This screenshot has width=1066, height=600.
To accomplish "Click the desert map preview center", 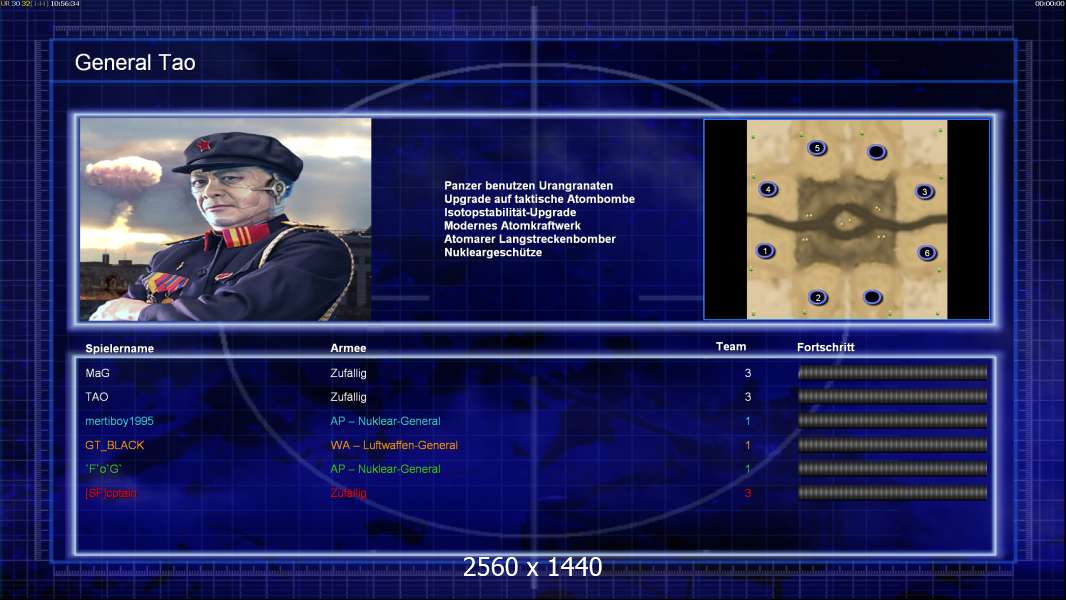I will pyautogui.click(x=846, y=219).
